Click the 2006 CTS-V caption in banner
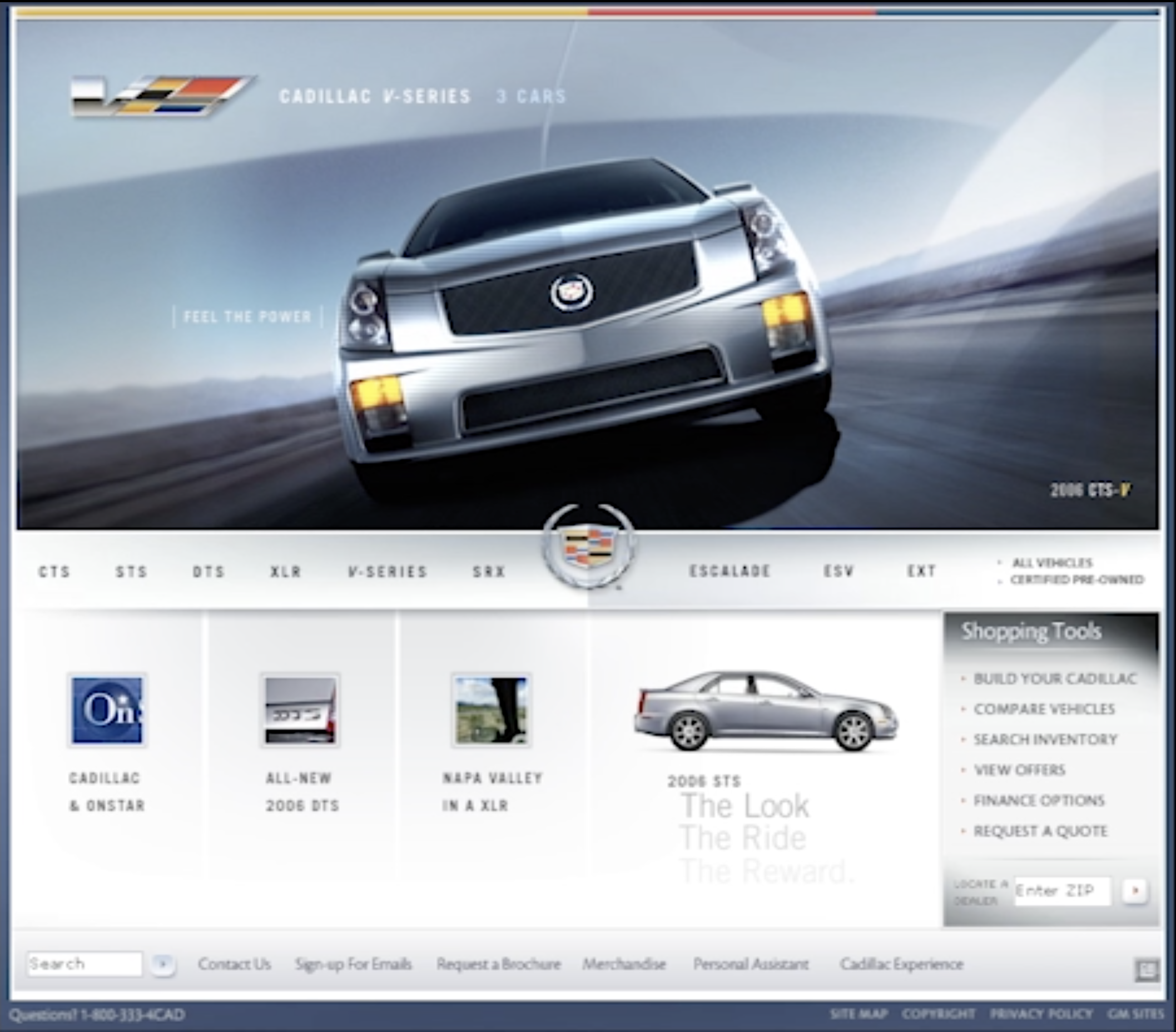 point(1090,489)
